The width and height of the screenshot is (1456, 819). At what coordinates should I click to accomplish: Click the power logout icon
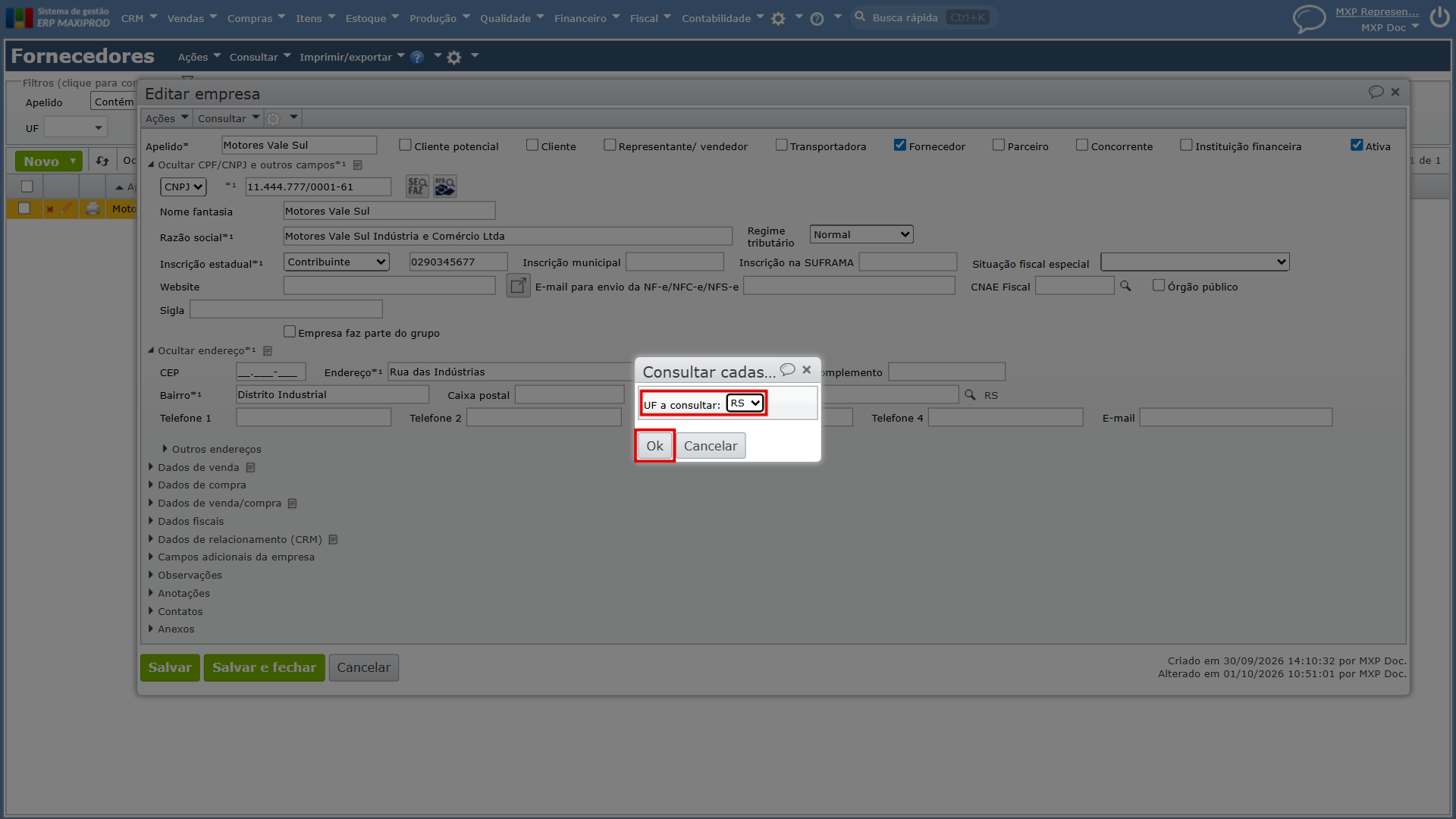coord(1439,17)
